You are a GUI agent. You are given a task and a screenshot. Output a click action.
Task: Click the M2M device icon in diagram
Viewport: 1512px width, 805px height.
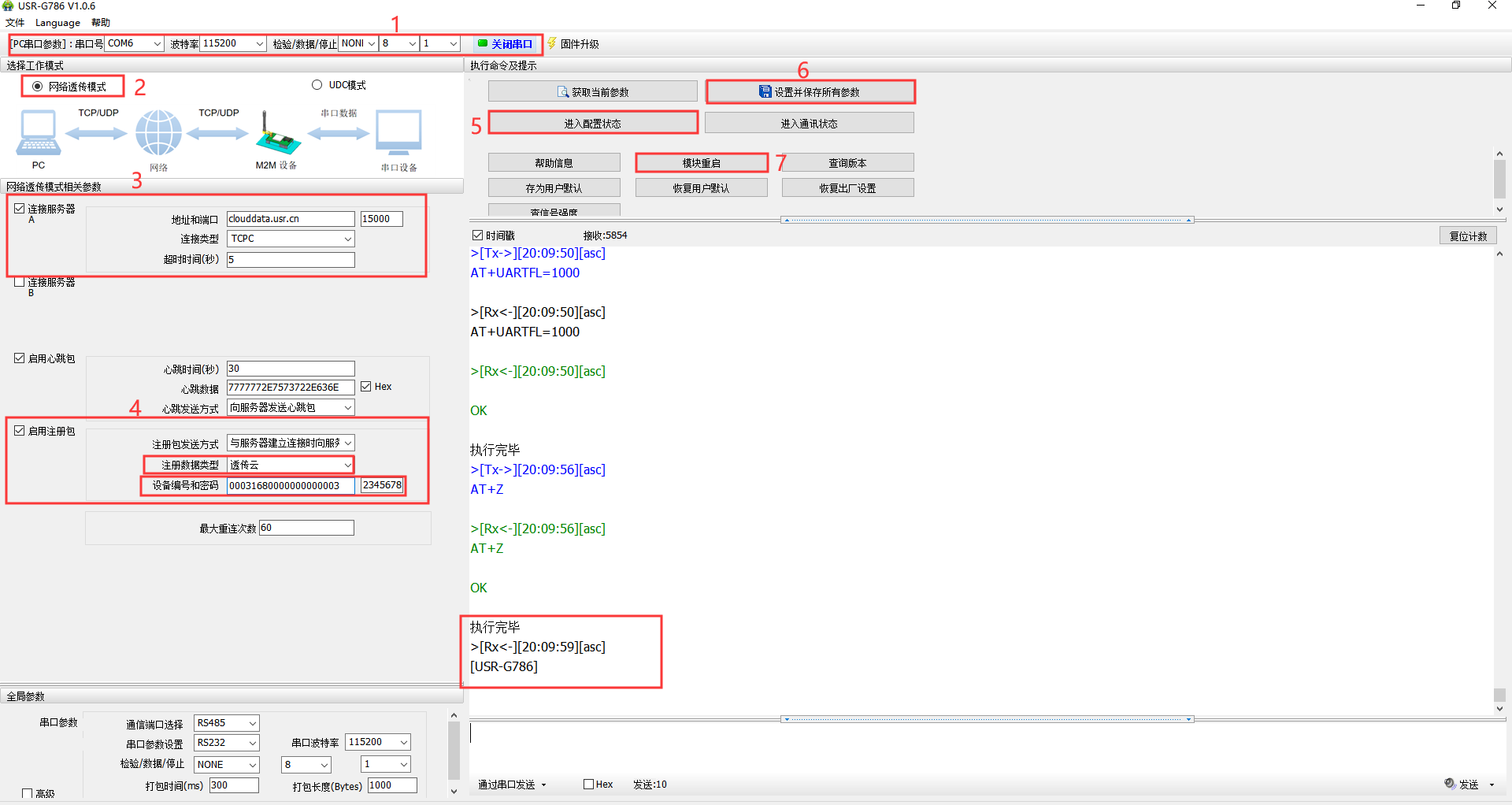[x=277, y=135]
